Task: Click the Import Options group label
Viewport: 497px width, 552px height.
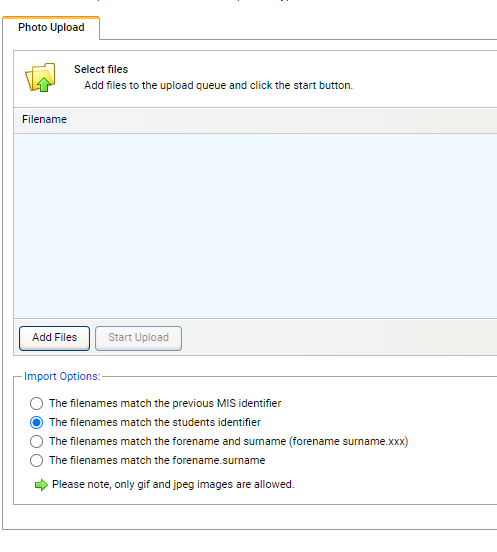Action: click(x=62, y=376)
